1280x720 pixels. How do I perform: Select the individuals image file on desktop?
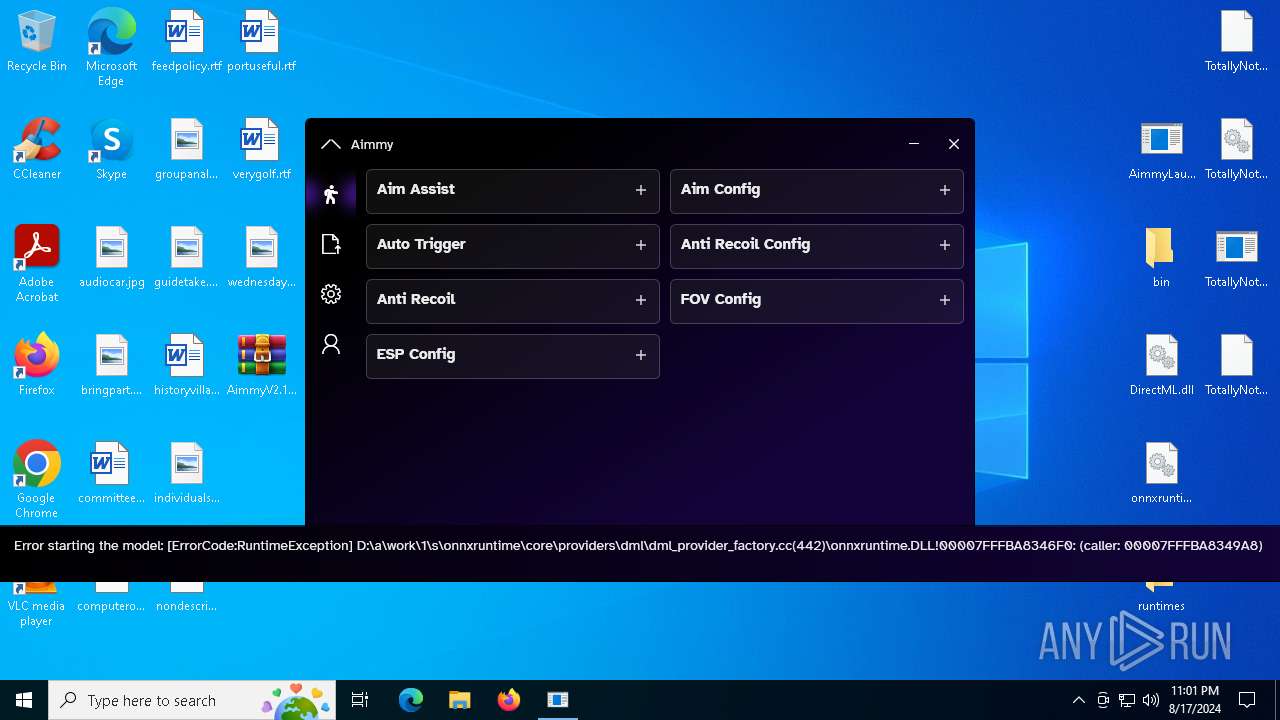[186, 474]
